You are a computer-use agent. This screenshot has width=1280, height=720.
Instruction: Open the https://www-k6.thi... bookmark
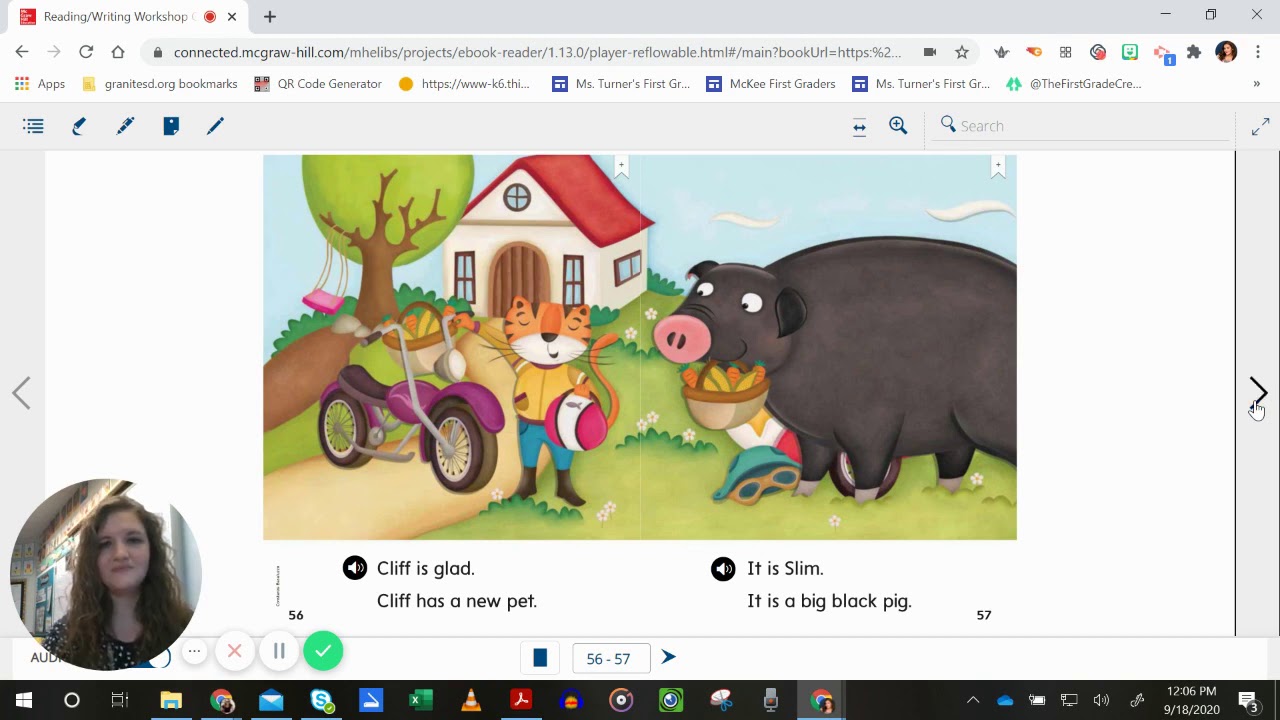[x=464, y=84]
